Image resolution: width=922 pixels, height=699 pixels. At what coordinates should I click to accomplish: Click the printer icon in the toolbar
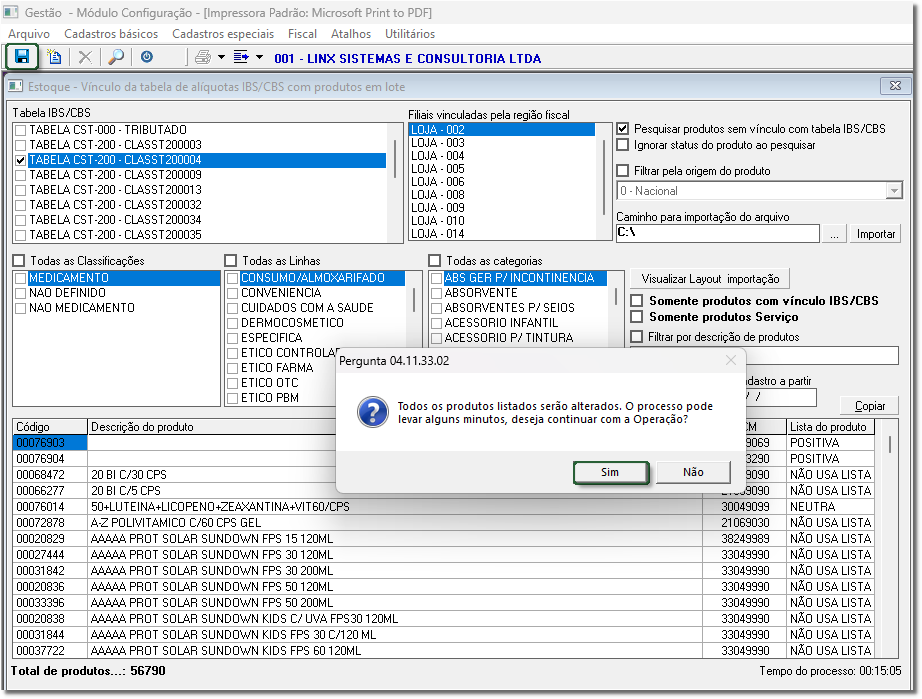tap(202, 58)
